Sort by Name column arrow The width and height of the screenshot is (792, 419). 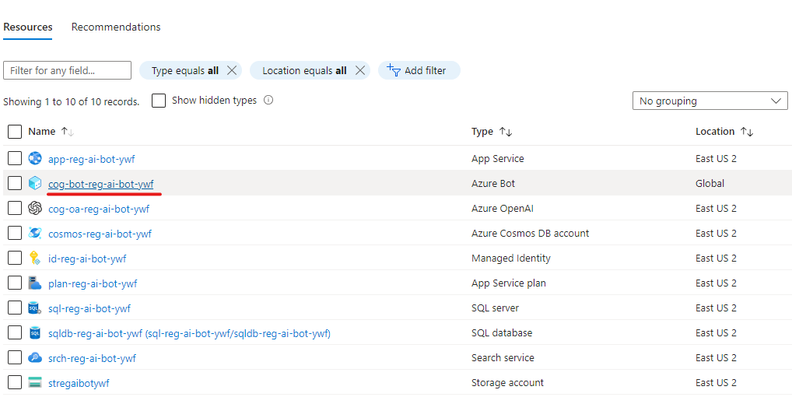(x=67, y=132)
